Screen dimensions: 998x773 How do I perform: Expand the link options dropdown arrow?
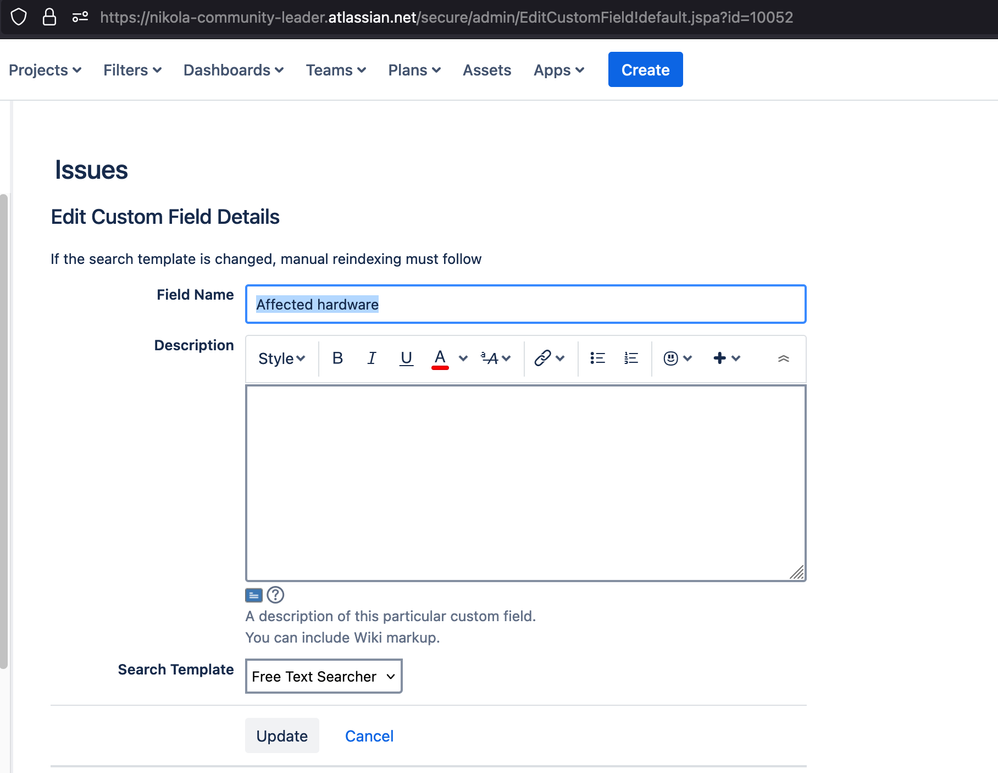(560, 358)
